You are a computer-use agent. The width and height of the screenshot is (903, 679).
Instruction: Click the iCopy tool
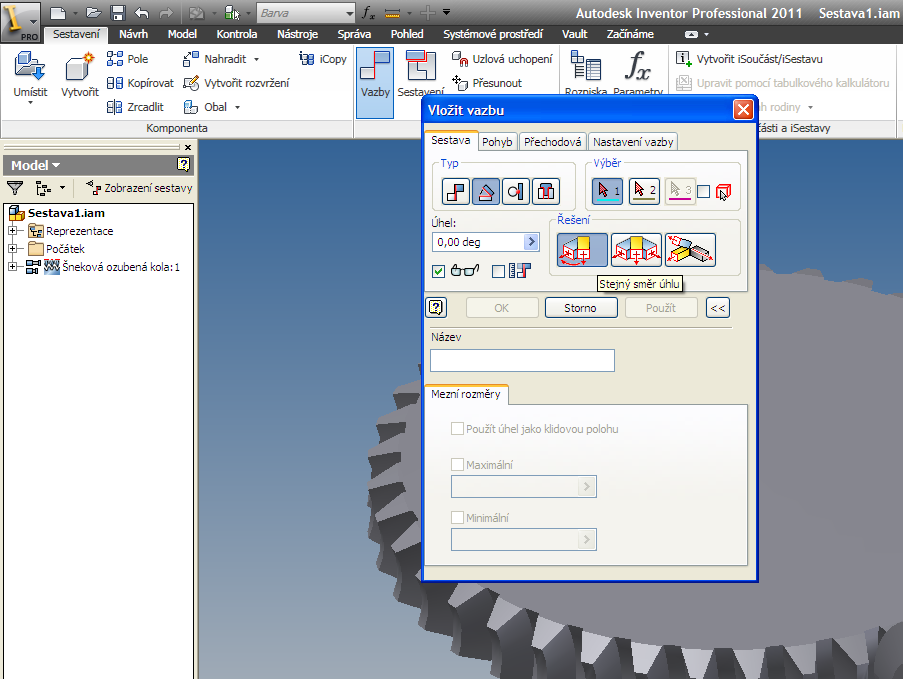point(322,59)
